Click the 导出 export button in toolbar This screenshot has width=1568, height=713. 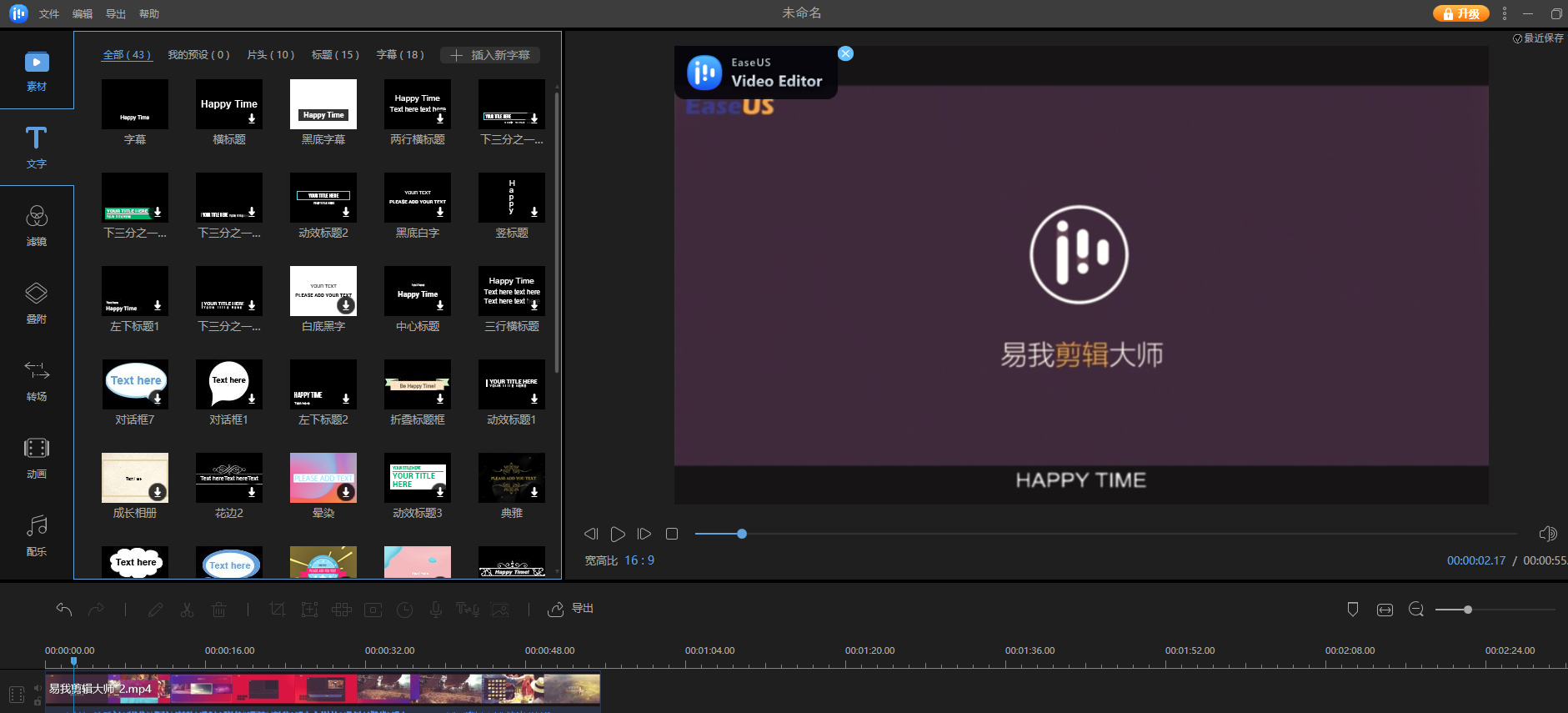click(571, 610)
